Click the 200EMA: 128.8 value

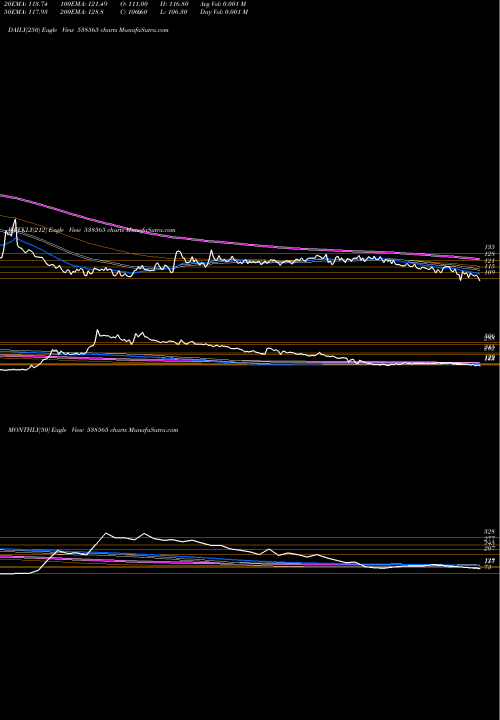pyautogui.click(x=84, y=12)
